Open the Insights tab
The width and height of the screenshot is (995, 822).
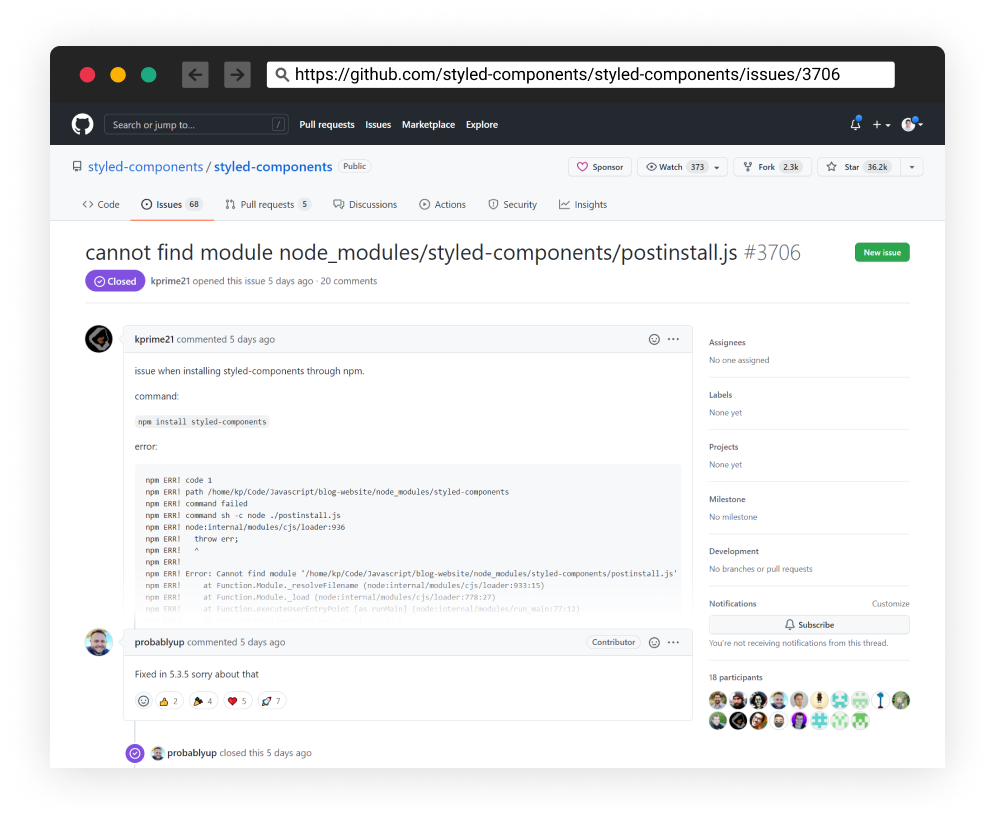(583, 204)
